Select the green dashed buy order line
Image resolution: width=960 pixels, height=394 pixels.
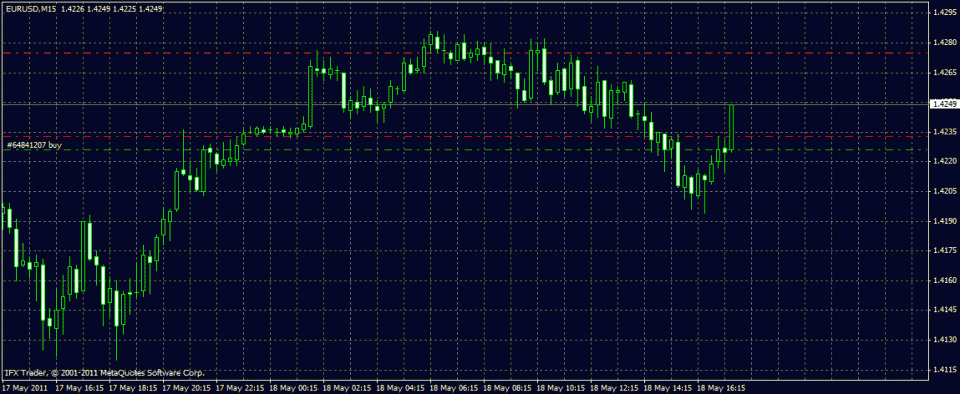[465, 149]
